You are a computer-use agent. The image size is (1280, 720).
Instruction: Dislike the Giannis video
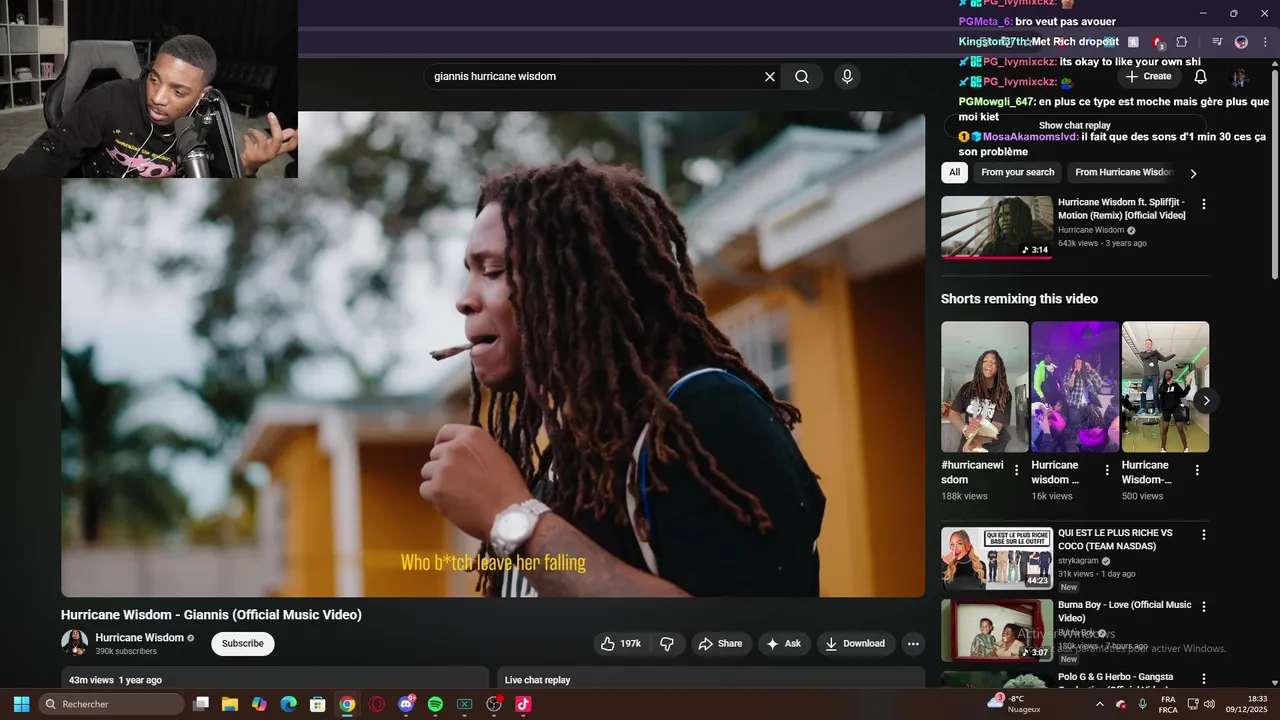pos(667,644)
